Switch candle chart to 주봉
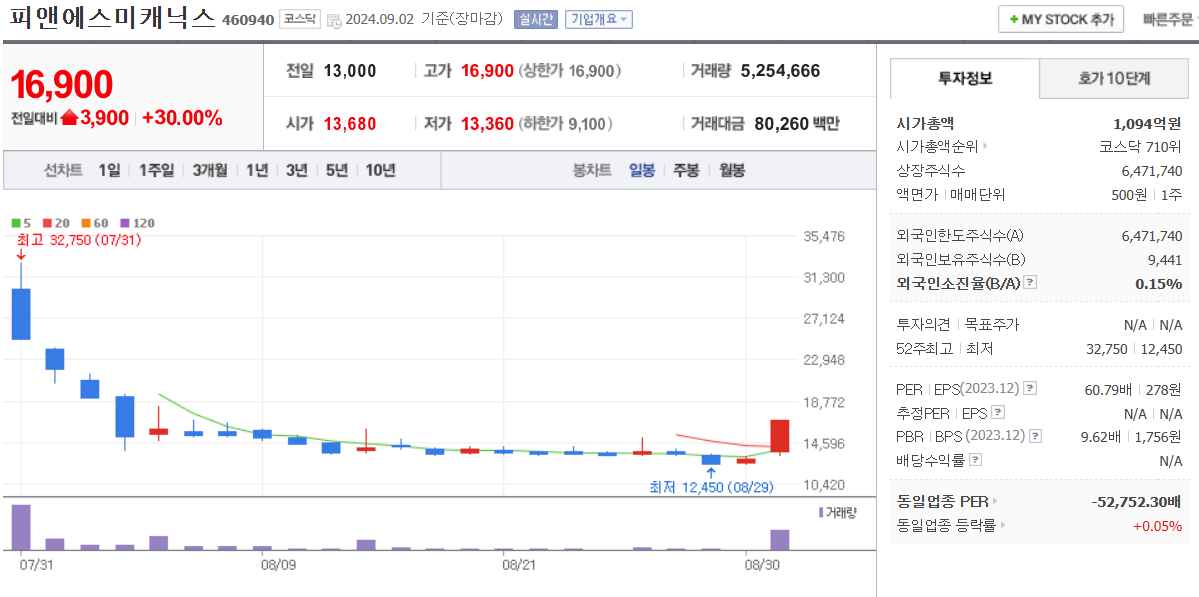The width and height of the screenshot is (1199, 597). (x=686, y=170)
